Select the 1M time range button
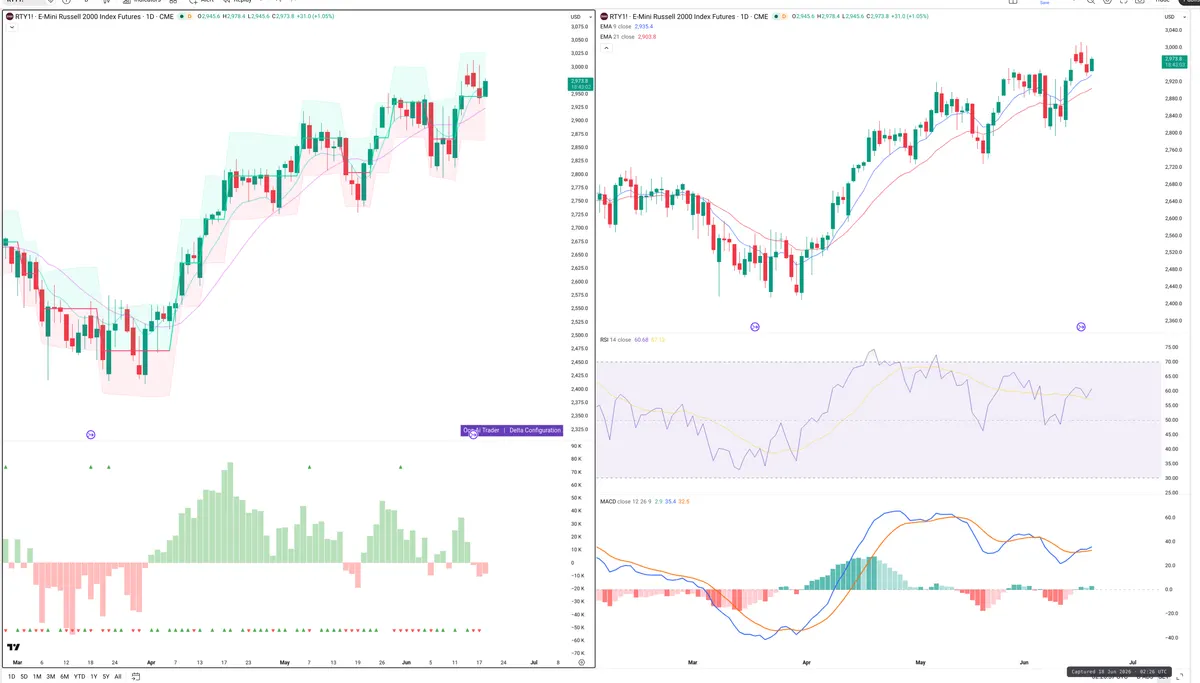The height and width of the screenshot is (683, 1200). (37, 677)
